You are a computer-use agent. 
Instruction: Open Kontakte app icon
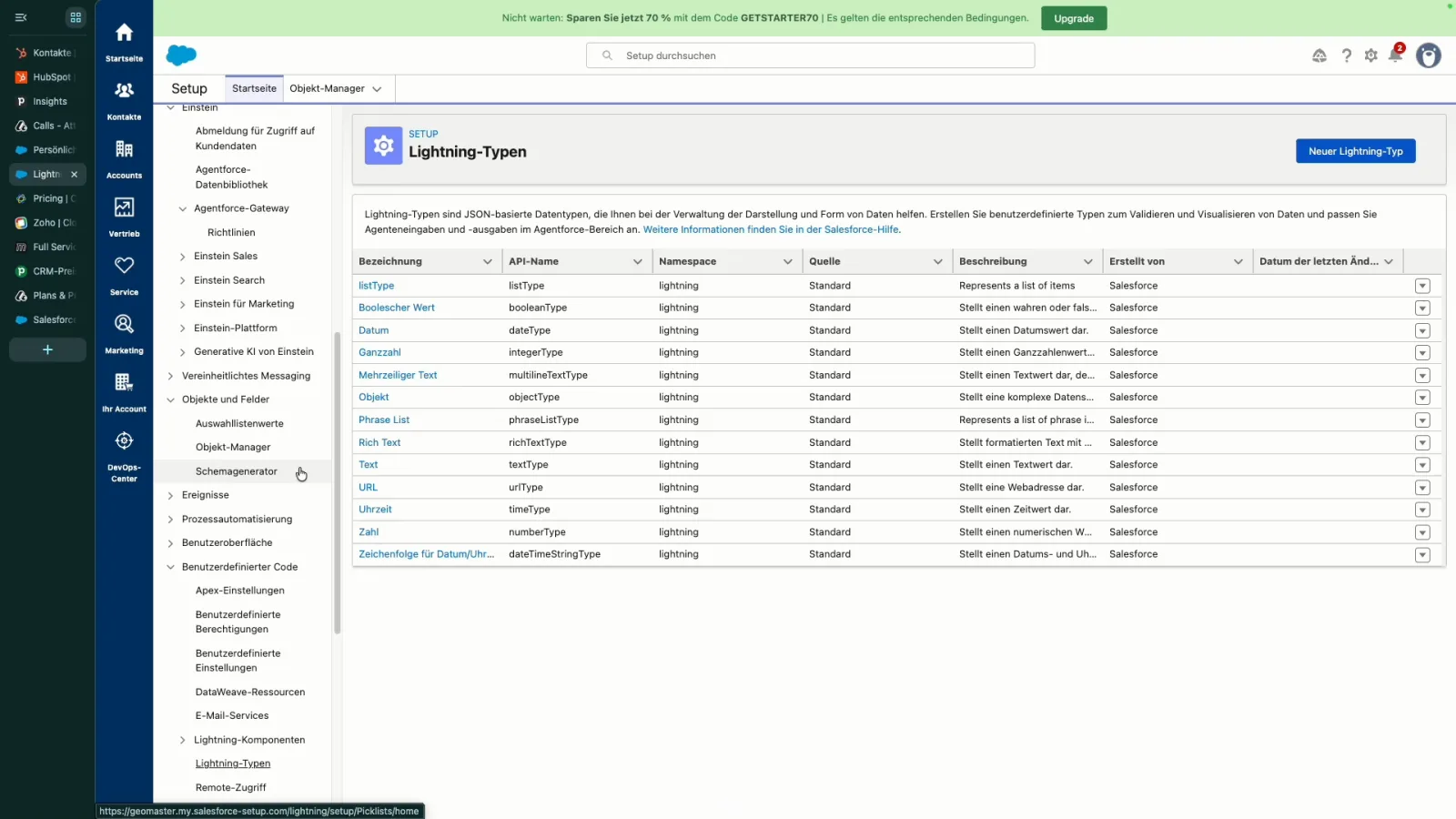point(124,90)
